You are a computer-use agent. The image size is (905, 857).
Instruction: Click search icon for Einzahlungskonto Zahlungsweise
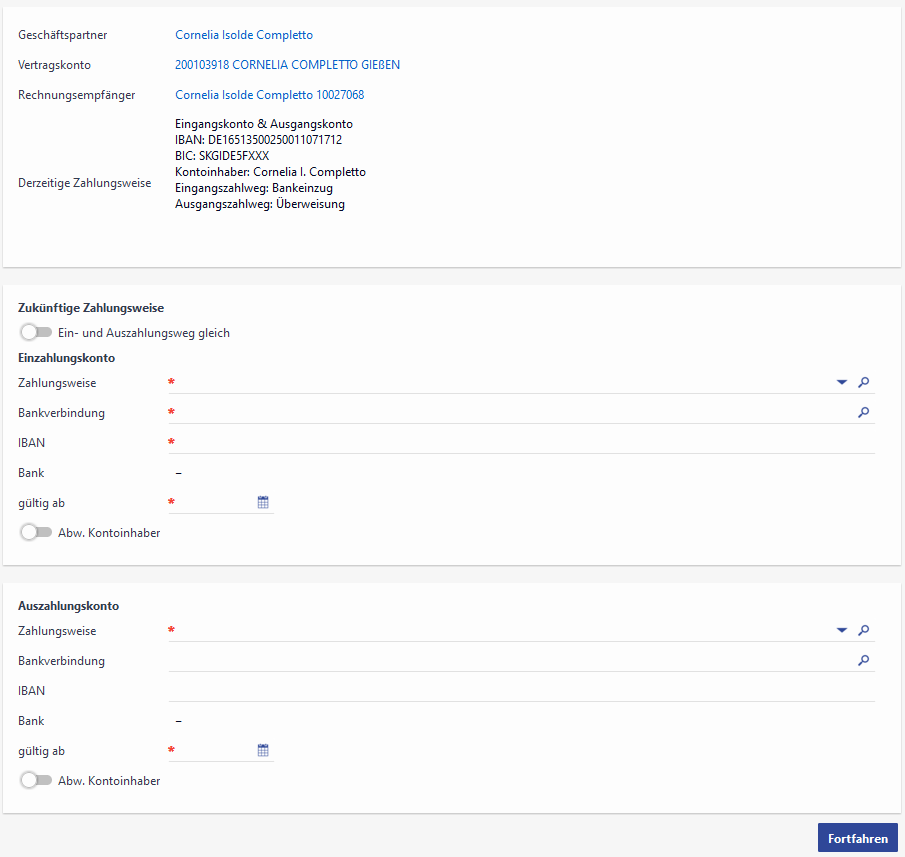point(864,382)
